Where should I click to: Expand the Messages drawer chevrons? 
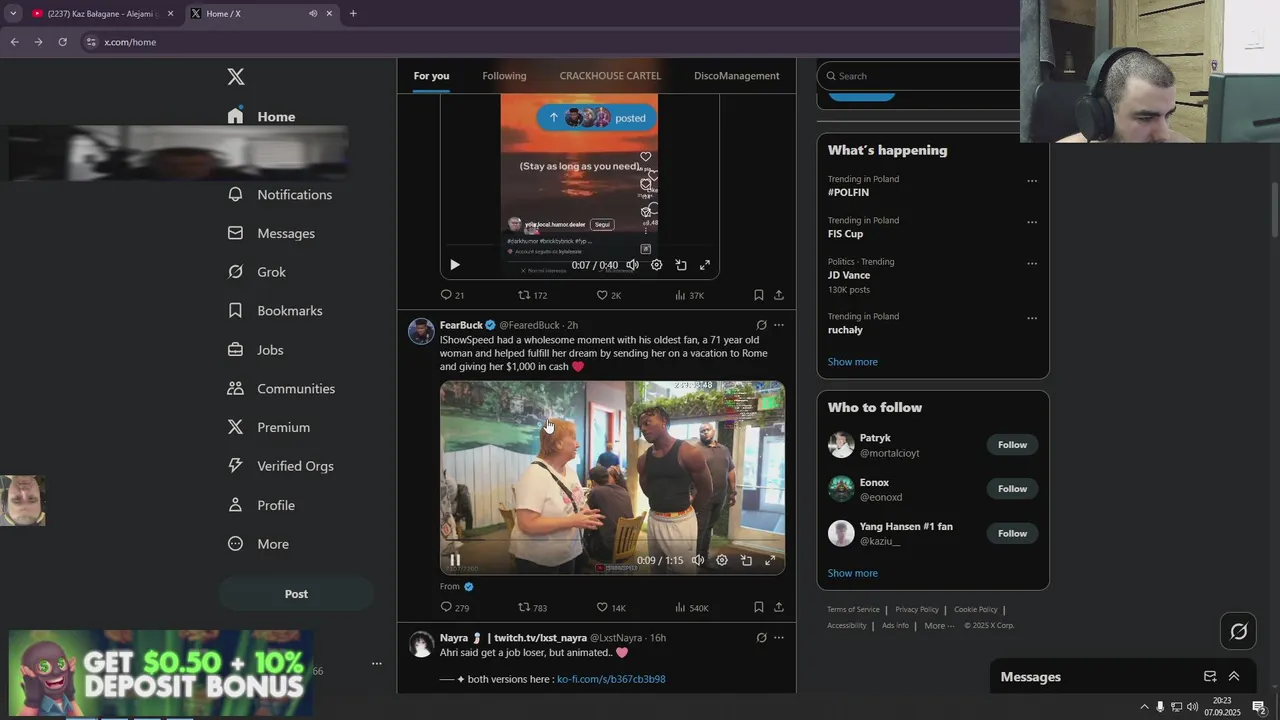[1234, 677]
